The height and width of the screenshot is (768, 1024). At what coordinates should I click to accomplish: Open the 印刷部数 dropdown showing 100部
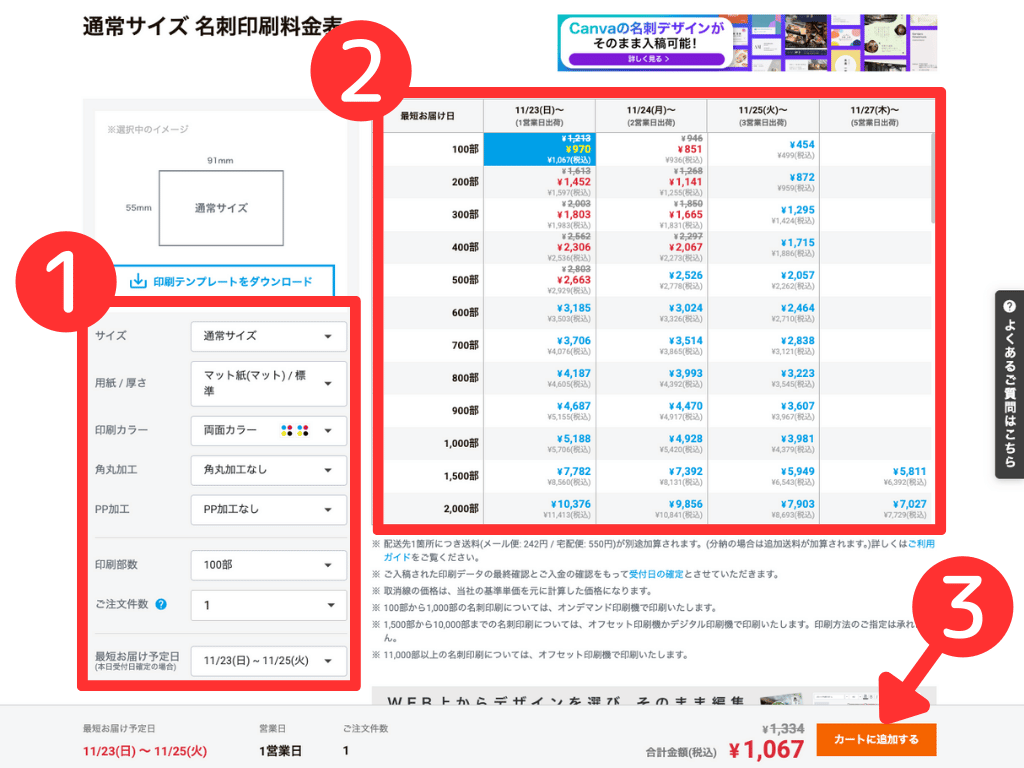(x=268, y=563)
